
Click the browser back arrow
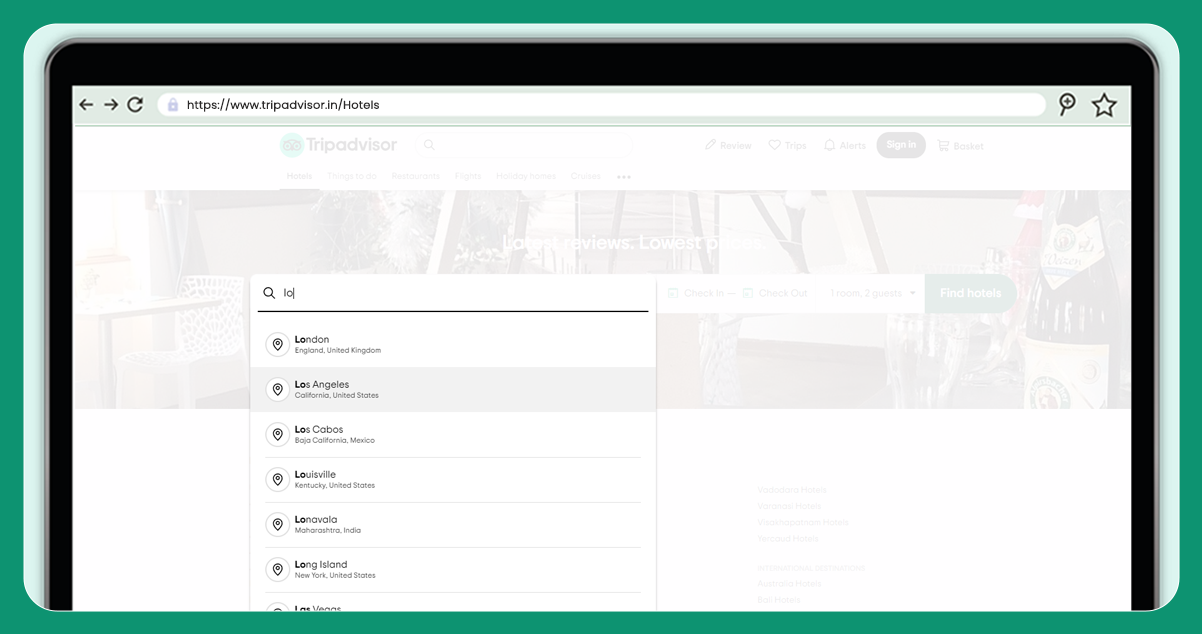coord(86,105)
